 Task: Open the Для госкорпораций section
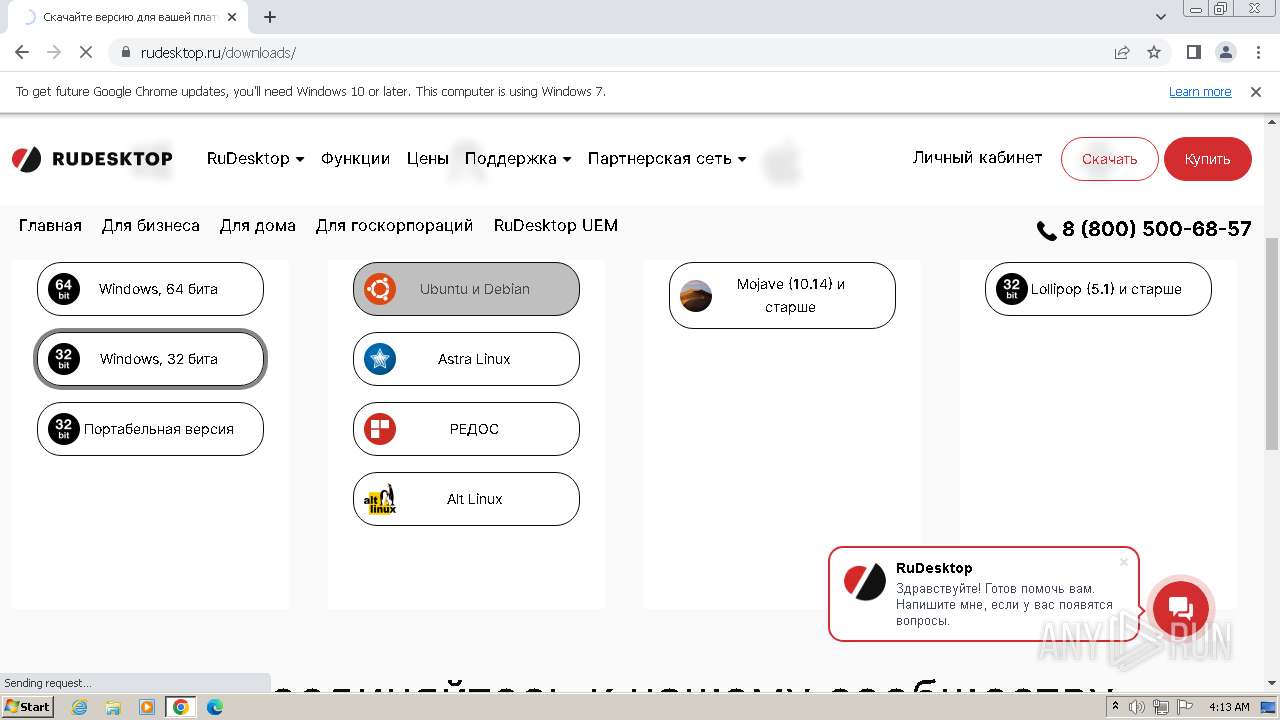tap(394, 226)
